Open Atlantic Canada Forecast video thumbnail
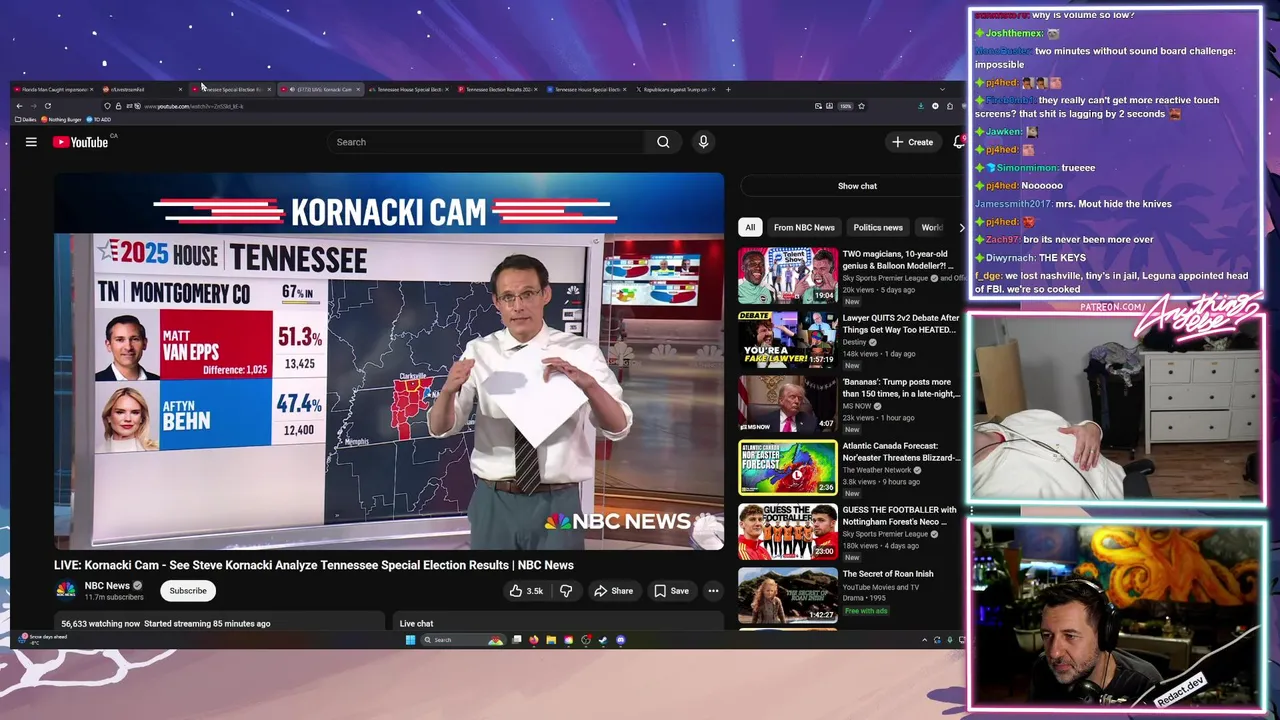The image size is (1280, 720). click(x=788, y=467)
